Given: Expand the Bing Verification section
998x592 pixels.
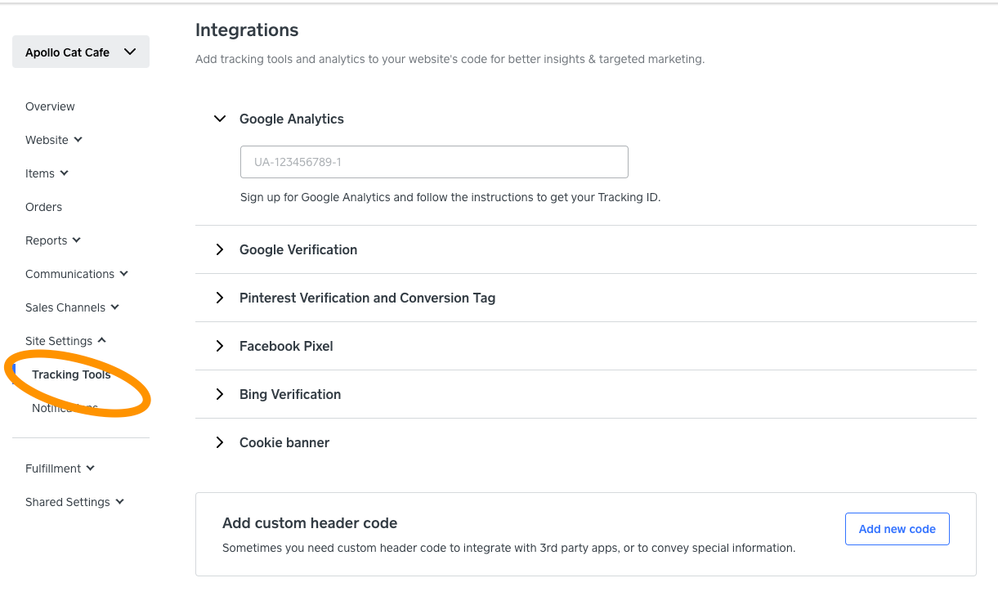Looking at the screenshot, I should point(220,394).
